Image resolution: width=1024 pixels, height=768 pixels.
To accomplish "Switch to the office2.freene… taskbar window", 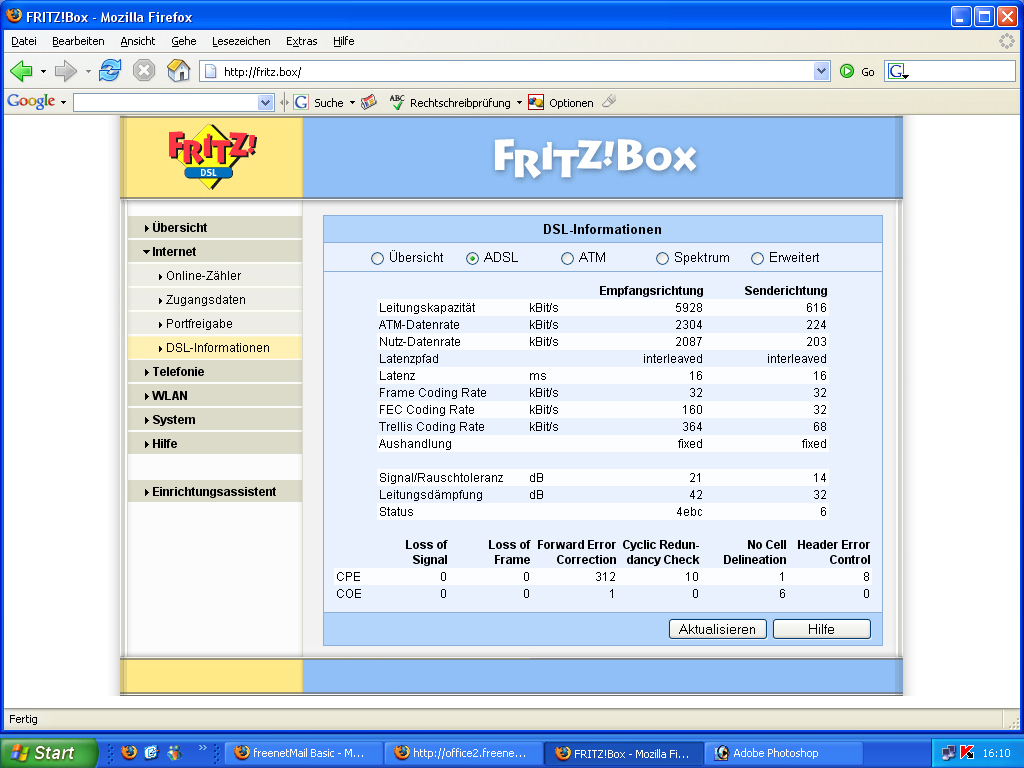I will coord(464,753).
